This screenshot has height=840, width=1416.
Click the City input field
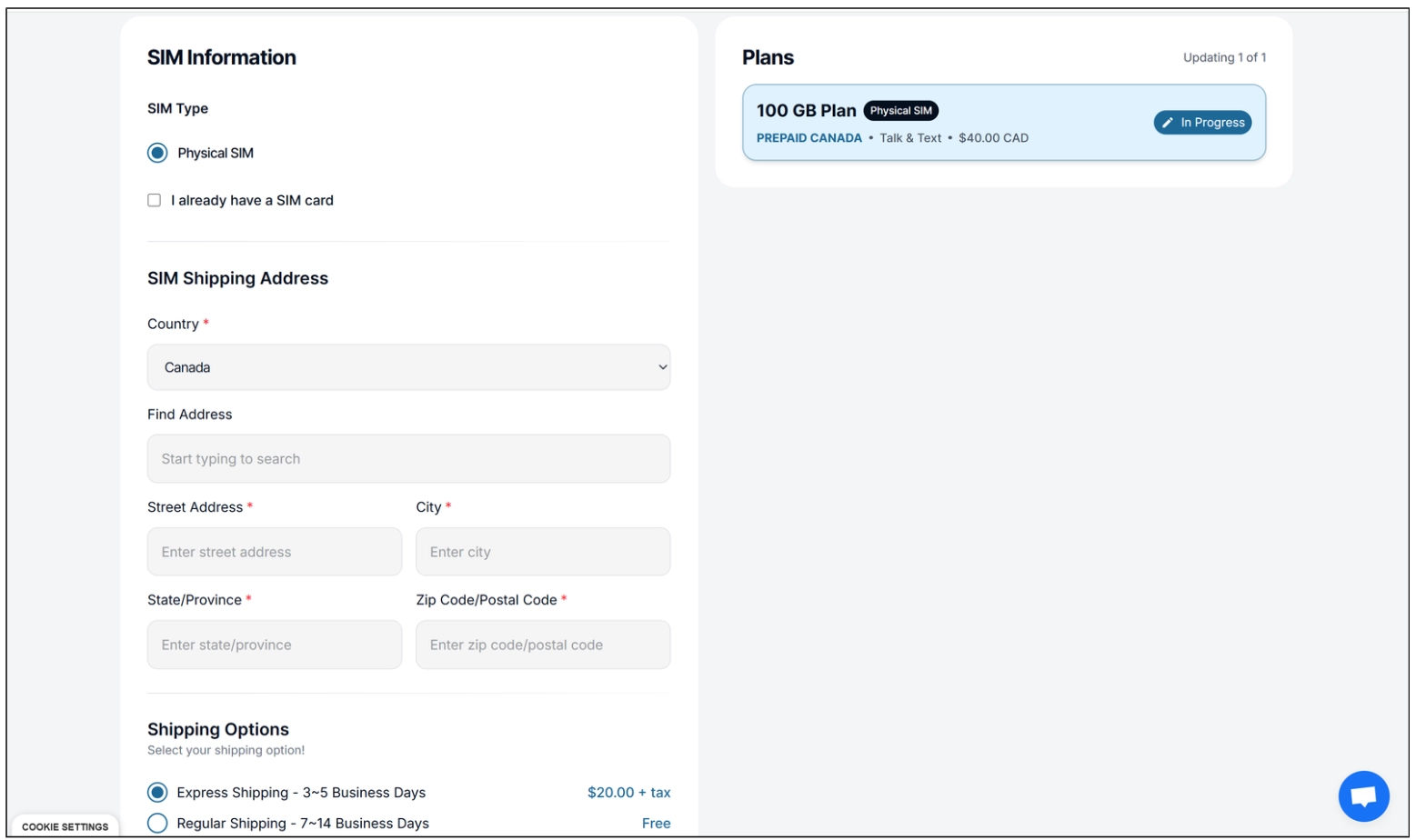(x=542, y=552)
